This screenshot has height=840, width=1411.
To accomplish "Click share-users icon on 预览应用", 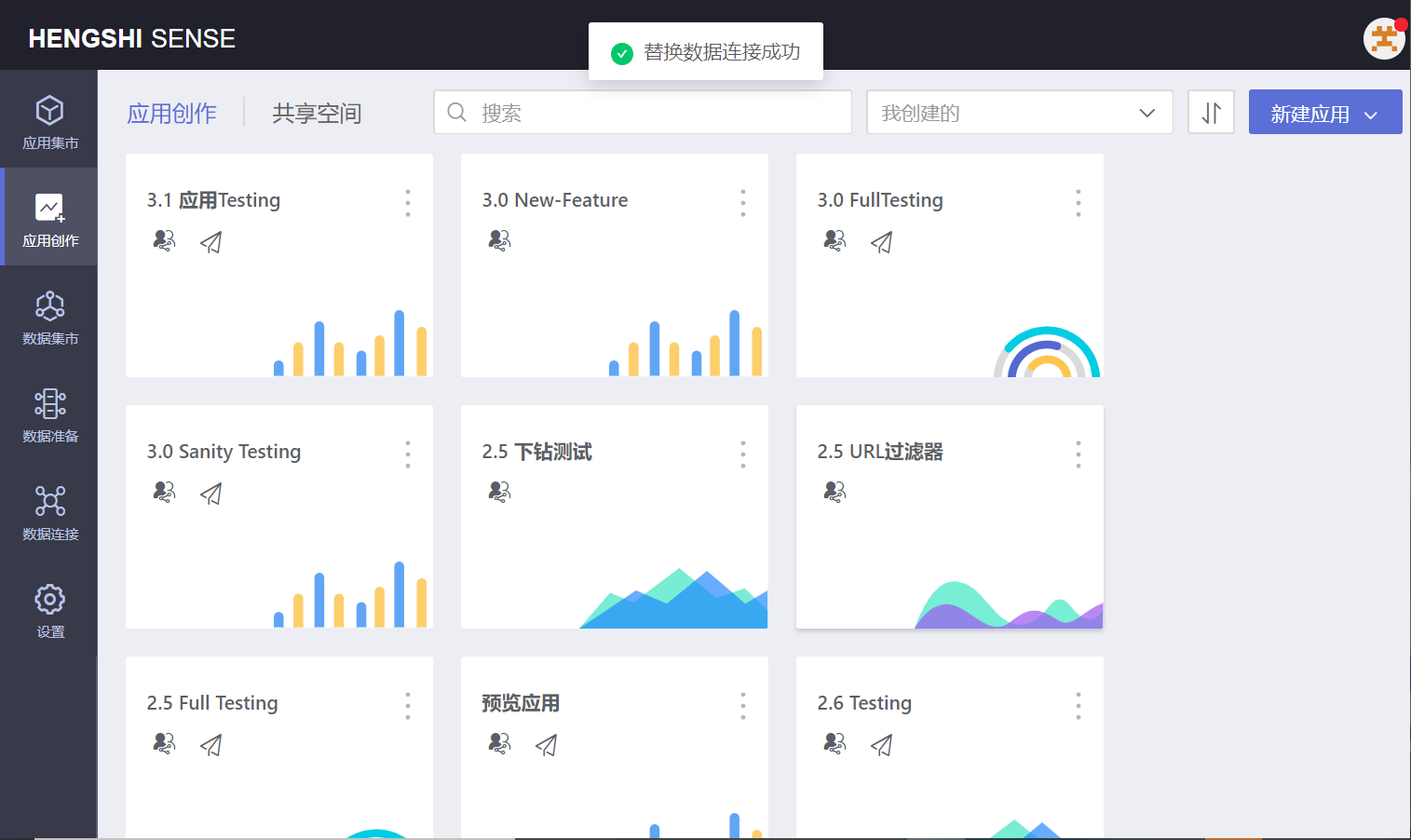I will 499,743.
